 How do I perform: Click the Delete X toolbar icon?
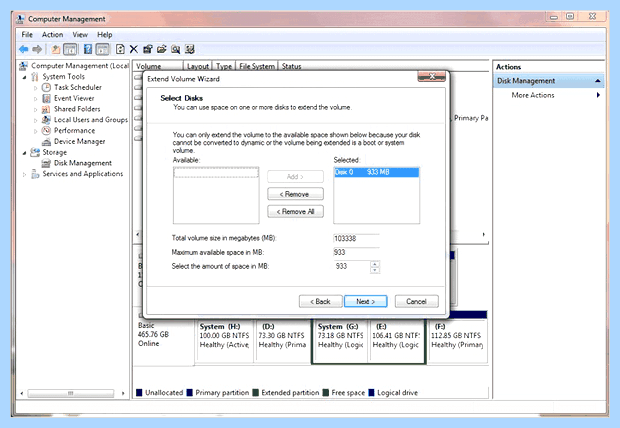click(134, 49)
